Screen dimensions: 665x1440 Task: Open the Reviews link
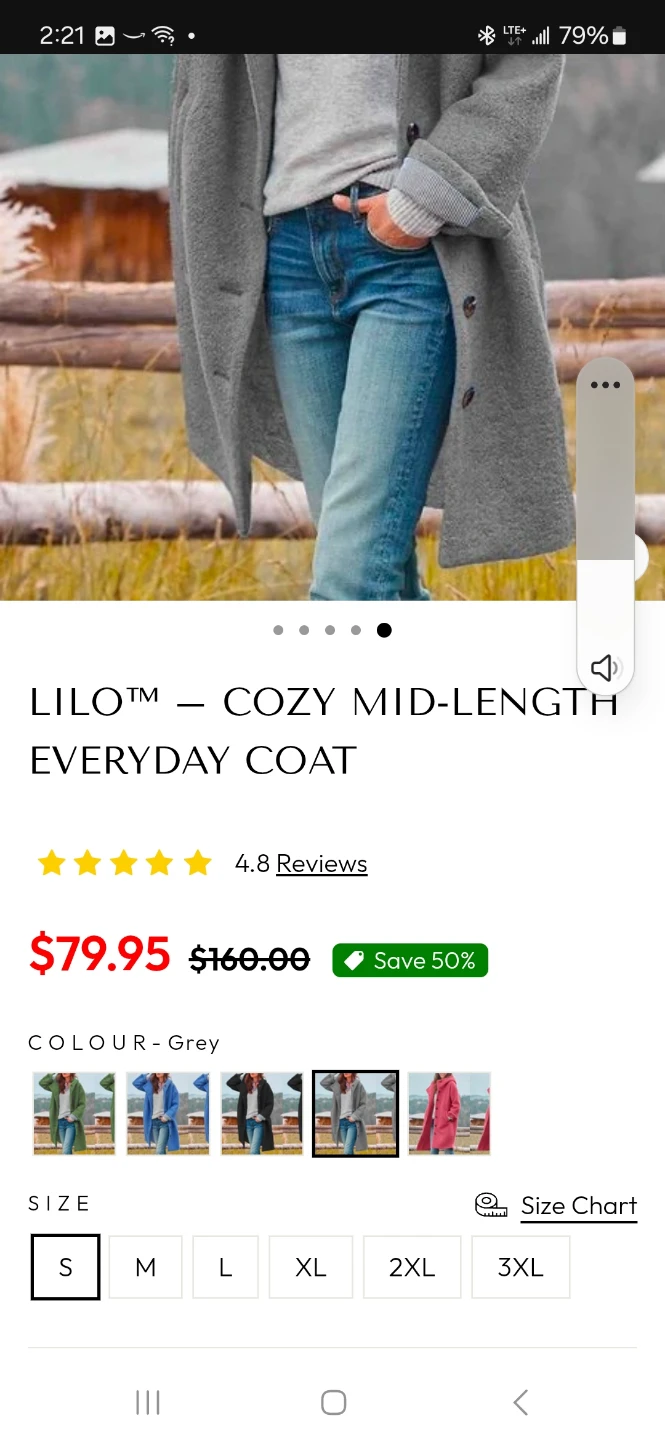(322, 863)
